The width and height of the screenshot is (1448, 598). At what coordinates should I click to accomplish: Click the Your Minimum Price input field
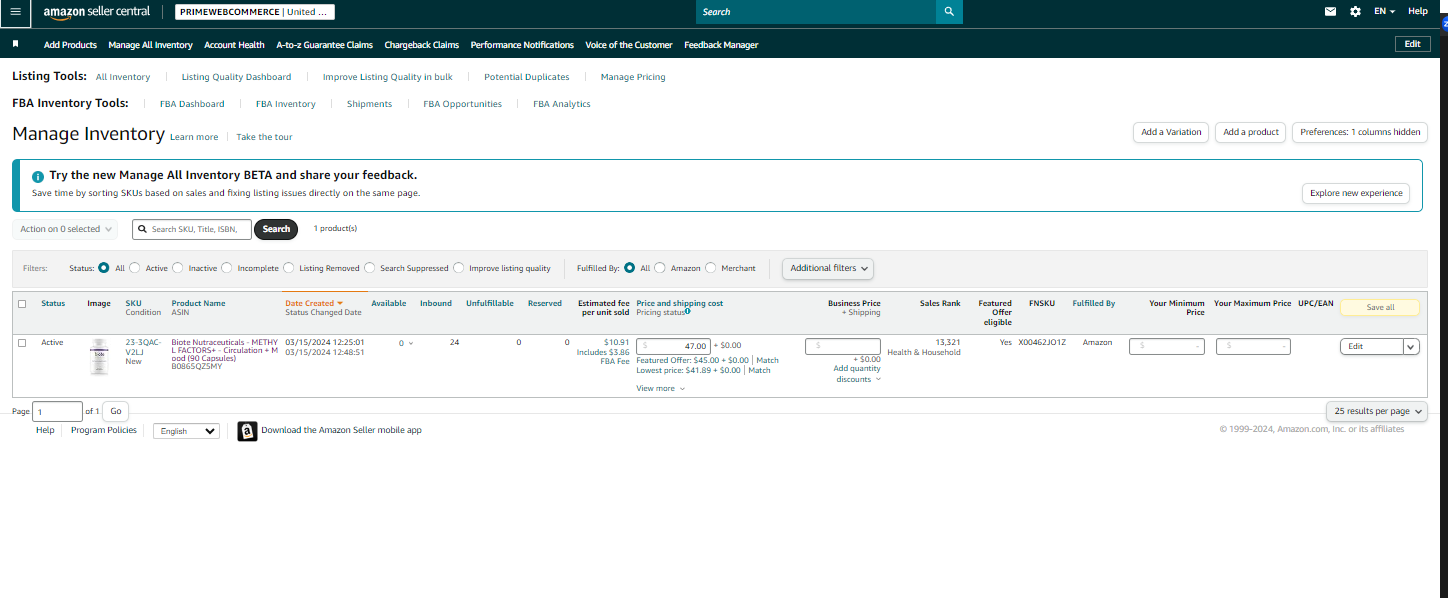1167,346
